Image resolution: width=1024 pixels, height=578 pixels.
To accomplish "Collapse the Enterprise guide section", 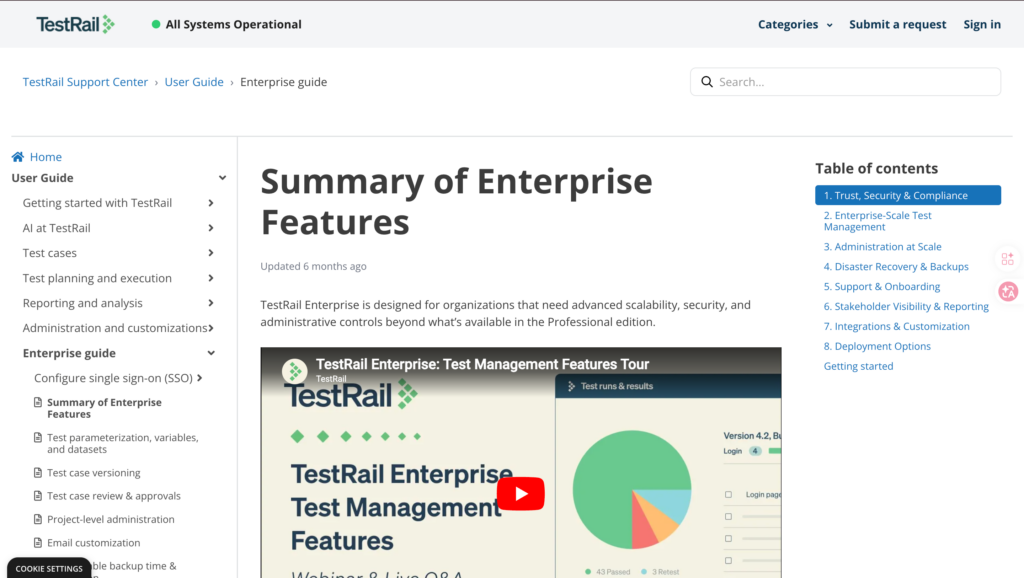I will click(211, 353).
